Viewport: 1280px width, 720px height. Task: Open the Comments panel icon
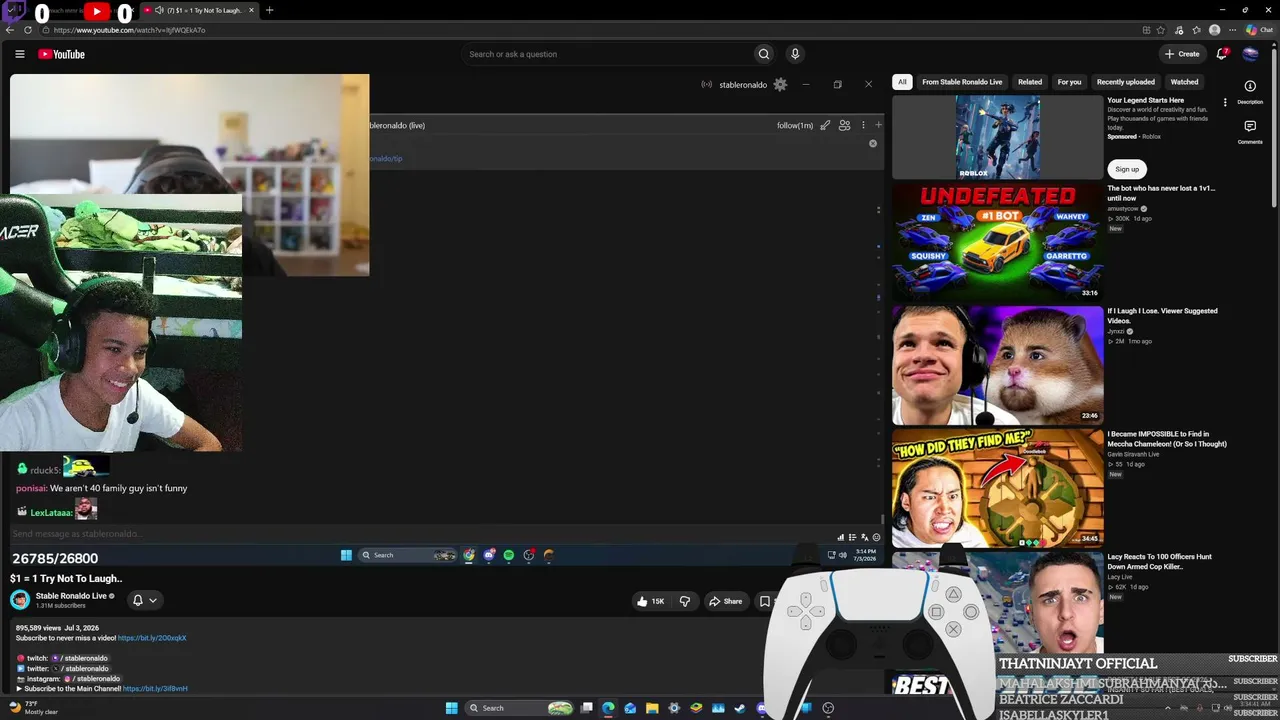coord(1250,131)
